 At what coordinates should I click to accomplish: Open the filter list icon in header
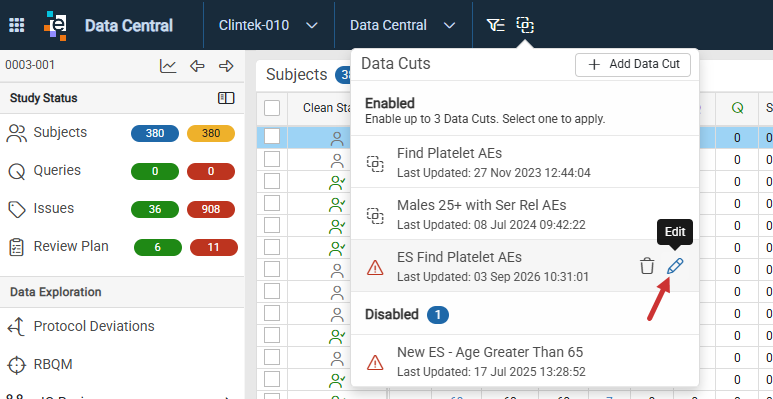495,25
